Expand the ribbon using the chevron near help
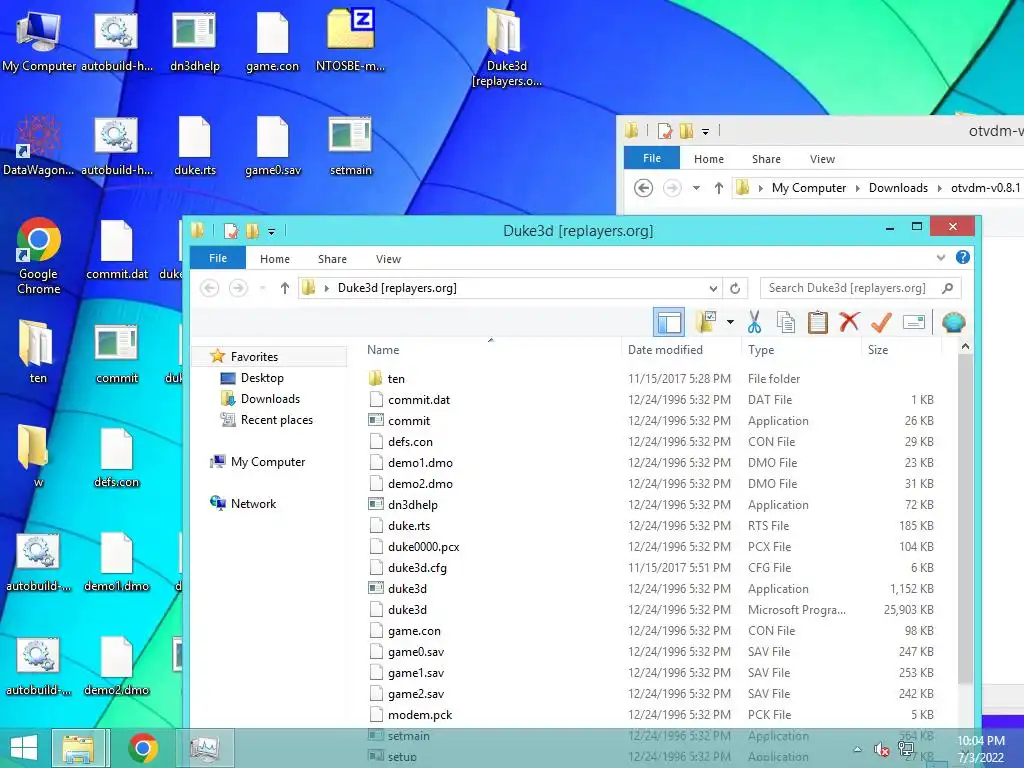The height and width of the screenshot is (768, 1024). [940, 257]
